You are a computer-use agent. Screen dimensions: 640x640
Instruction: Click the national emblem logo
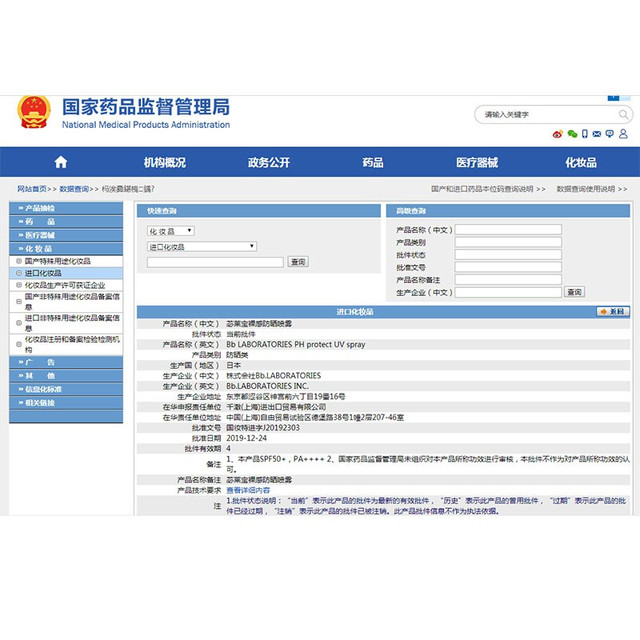pos(34,112)
